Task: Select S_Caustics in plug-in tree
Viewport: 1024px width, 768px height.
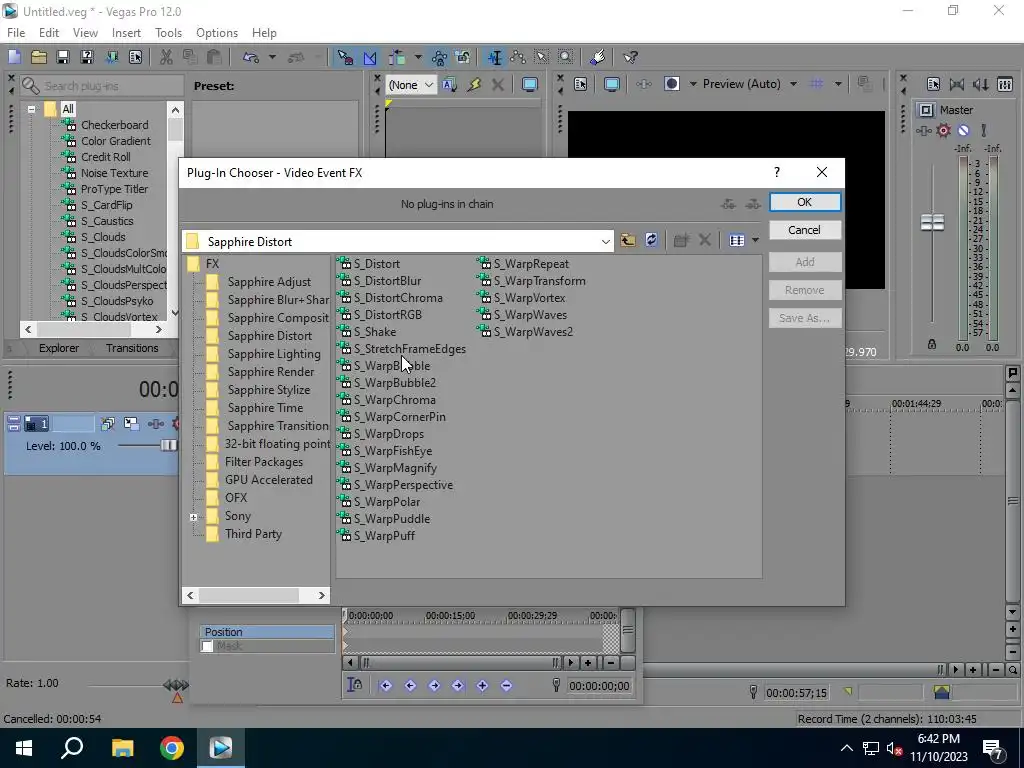Action: [x=106, y=221]
